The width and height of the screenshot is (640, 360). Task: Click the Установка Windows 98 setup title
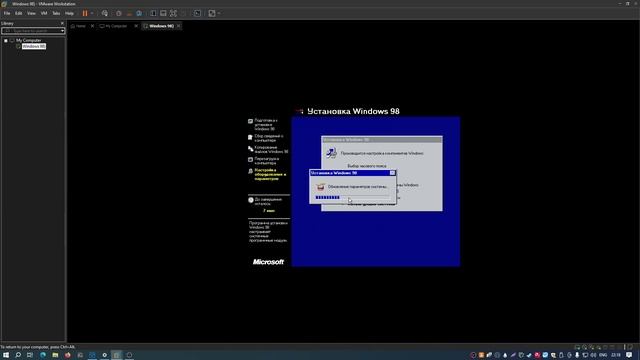coord(353,111)
